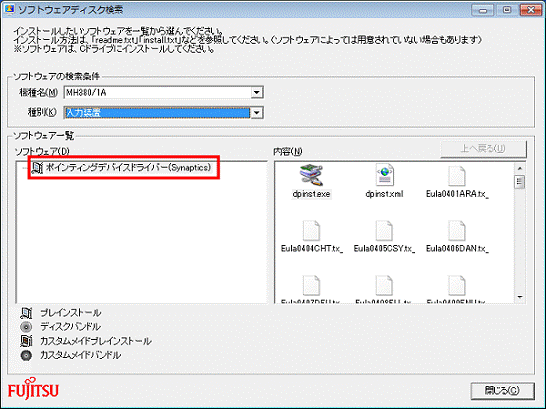The image size is (546, 409).
Task: Click the Eula0401ARA.tx_ file name
Action: pyautogui.click(x=457, y=194)
